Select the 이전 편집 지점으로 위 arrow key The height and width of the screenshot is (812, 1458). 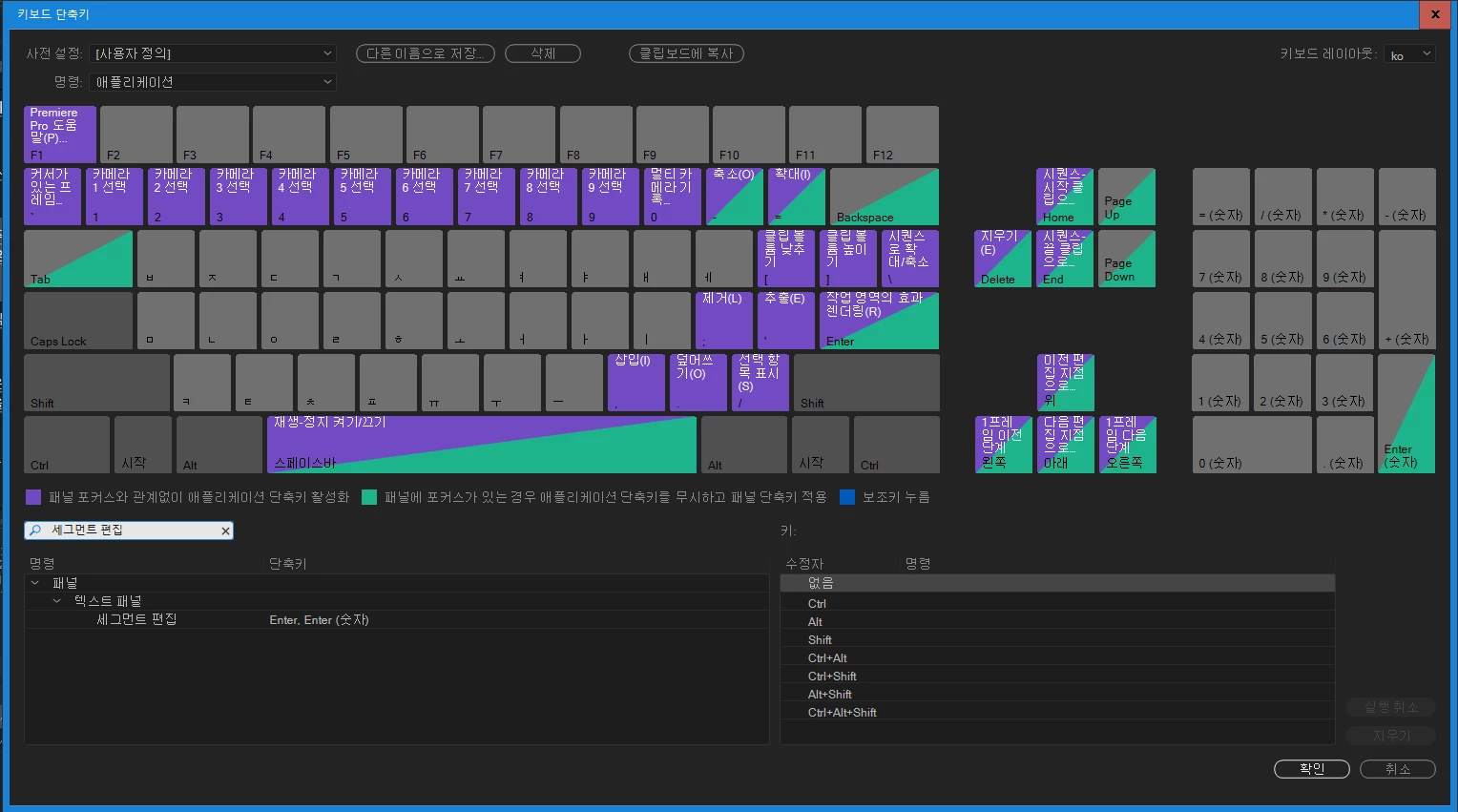click(x=1066, y=383)
